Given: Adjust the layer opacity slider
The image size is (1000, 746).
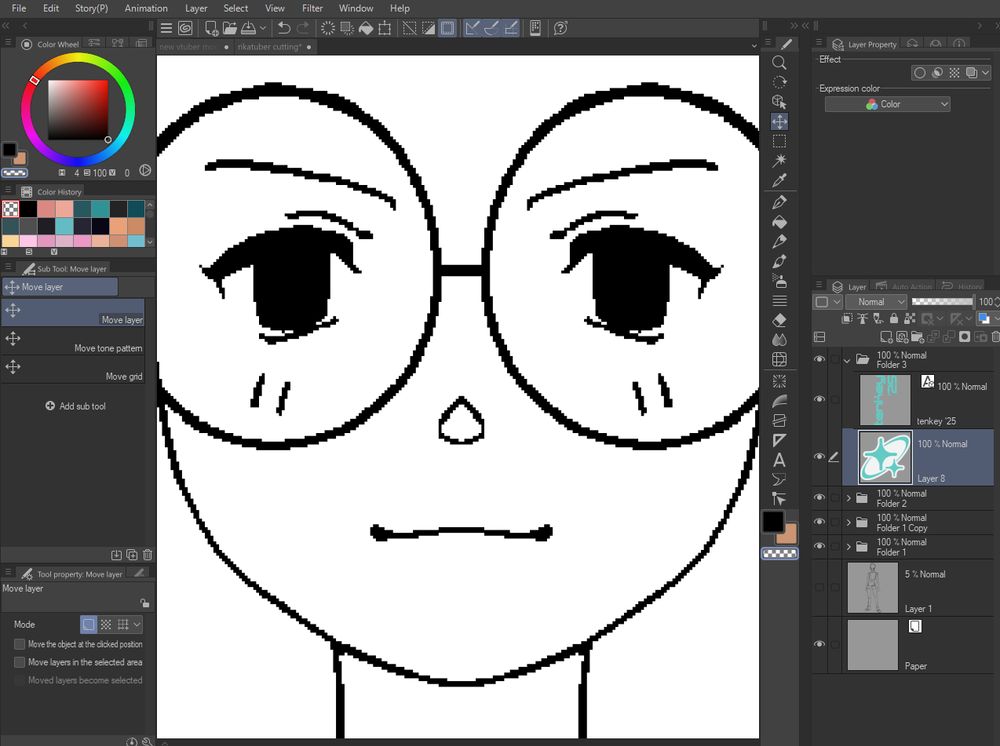Looking at the screenshot, I should (942, 302).
